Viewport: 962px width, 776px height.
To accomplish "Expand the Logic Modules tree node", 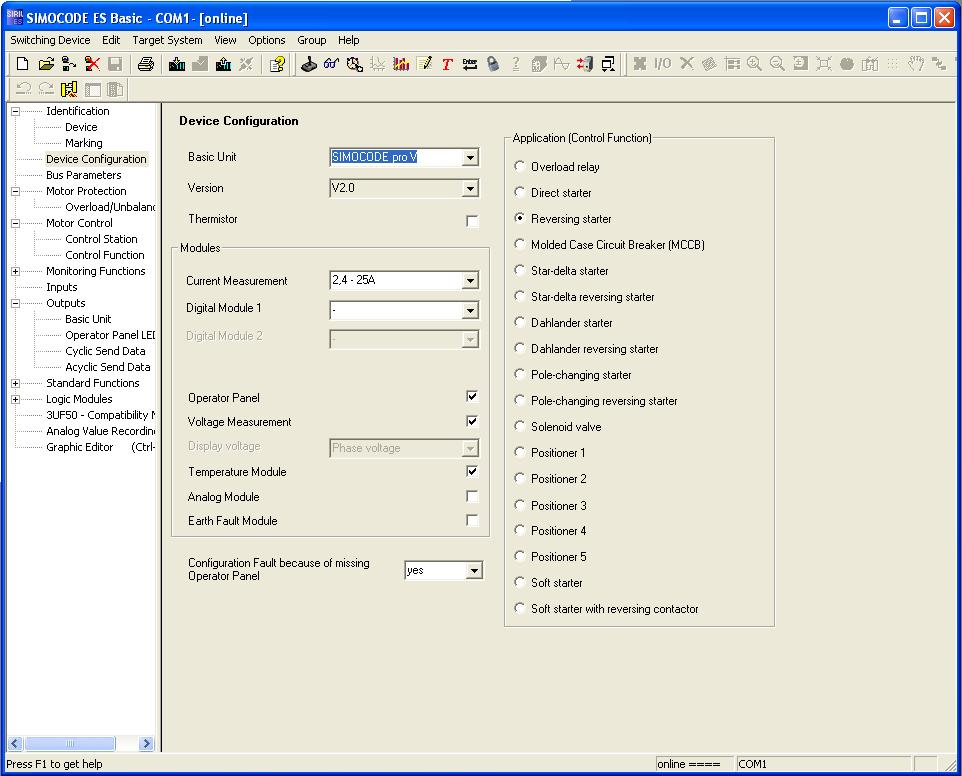I will click(15, 399).
